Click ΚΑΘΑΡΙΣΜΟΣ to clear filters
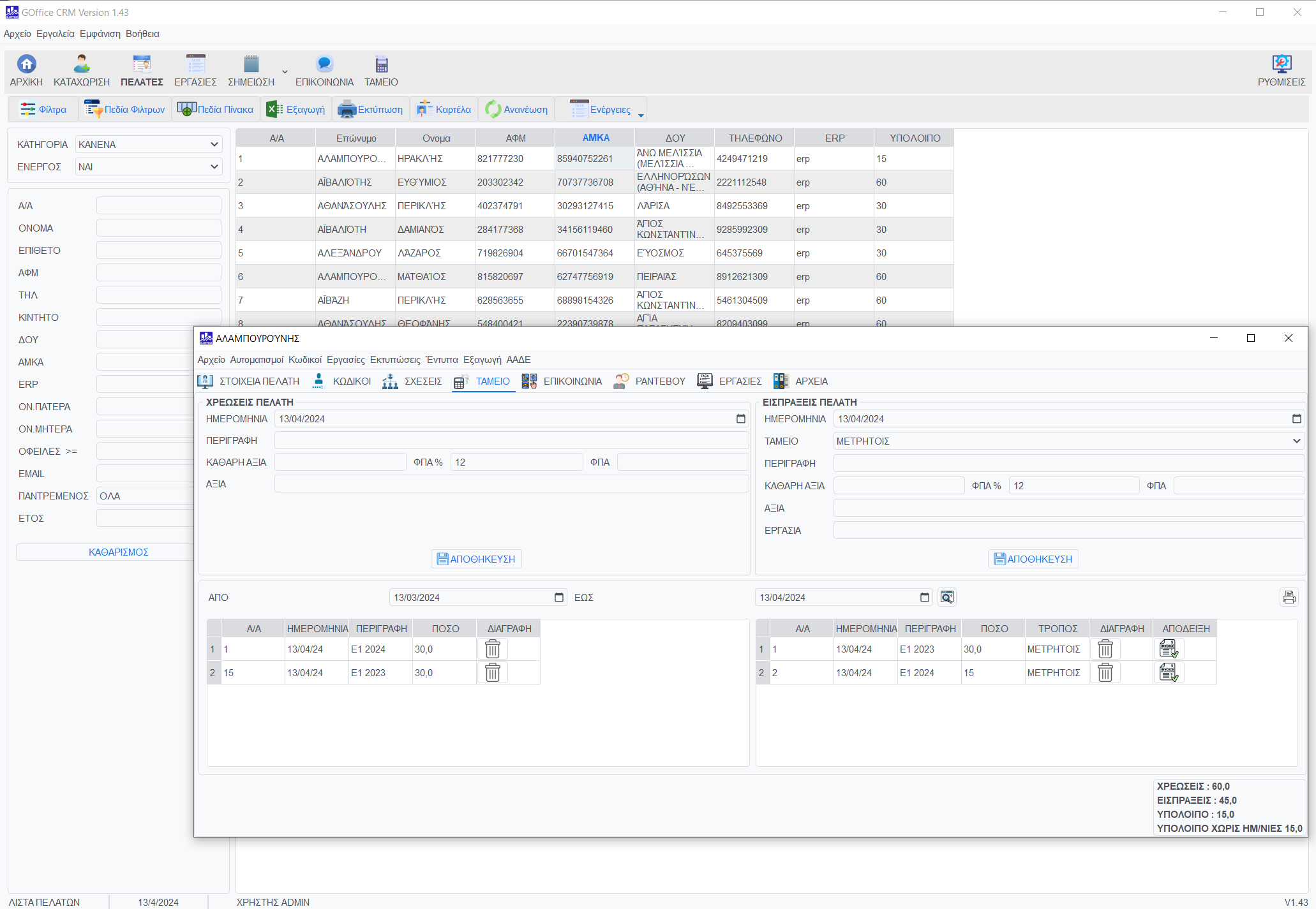The width and height of the screenshot is (1316, 909). 118,552
